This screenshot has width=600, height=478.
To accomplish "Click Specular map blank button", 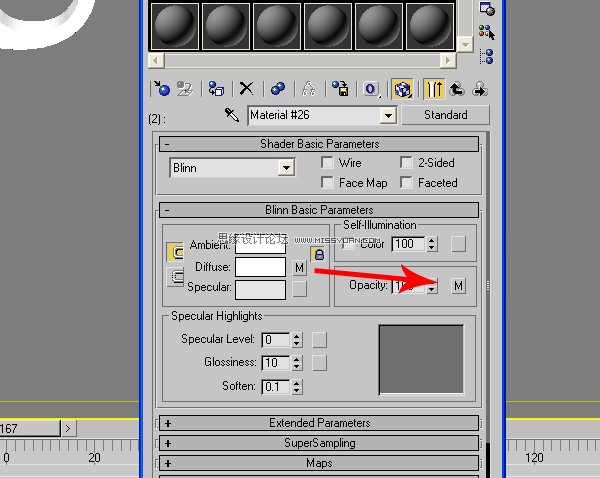I will click(300, 289).
